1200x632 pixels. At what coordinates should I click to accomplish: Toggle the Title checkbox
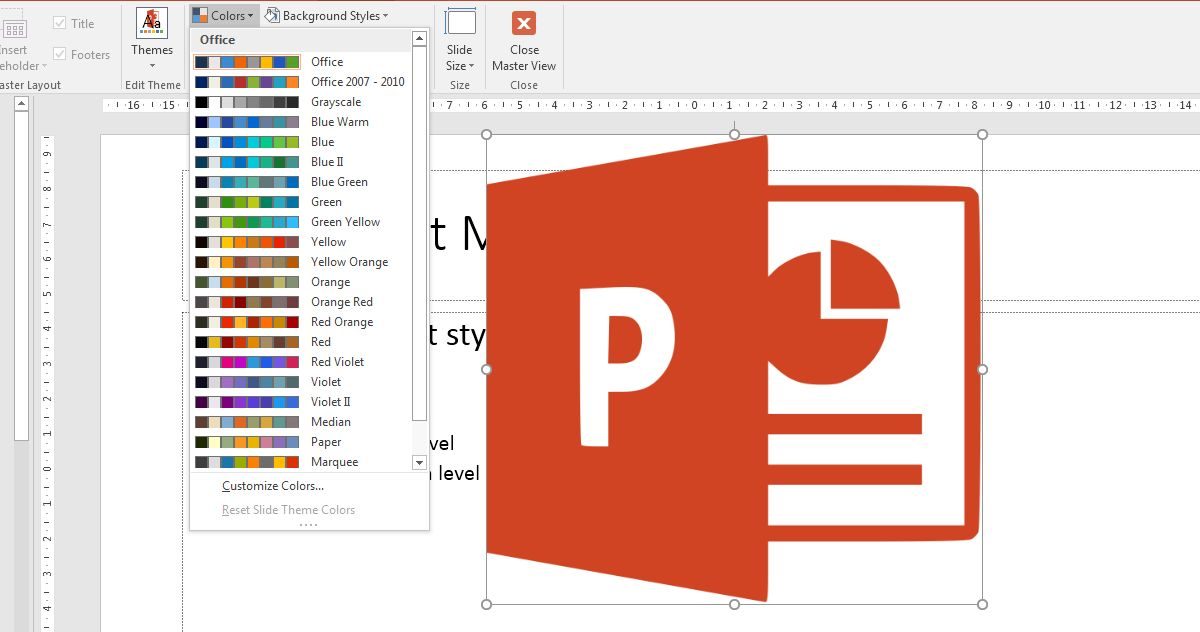(x=60, y=23)
